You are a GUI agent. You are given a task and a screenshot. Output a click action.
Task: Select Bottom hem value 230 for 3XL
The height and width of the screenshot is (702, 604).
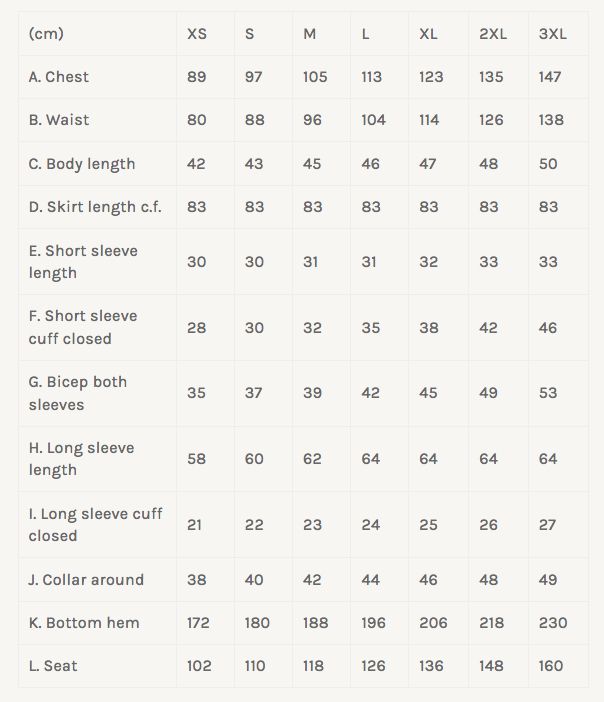coord(552,623)
